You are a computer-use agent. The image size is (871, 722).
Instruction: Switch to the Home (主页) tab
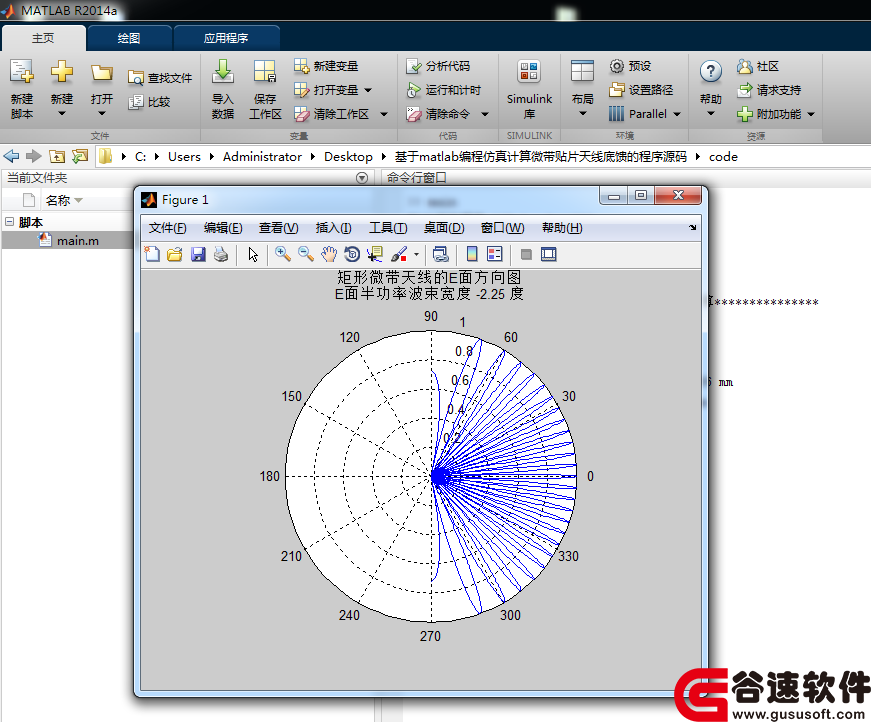click(43, 38)
